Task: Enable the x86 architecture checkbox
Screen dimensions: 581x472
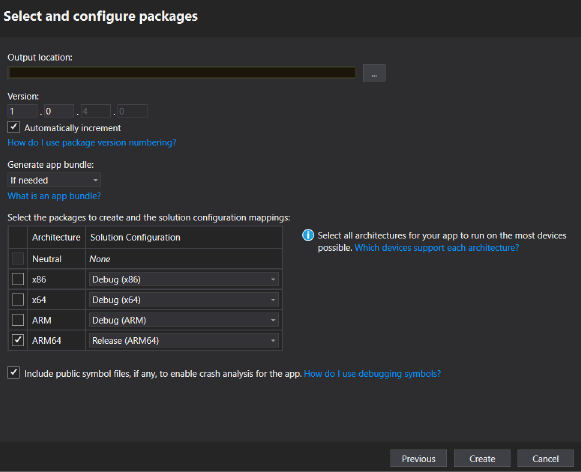Action: pos(18,279)
